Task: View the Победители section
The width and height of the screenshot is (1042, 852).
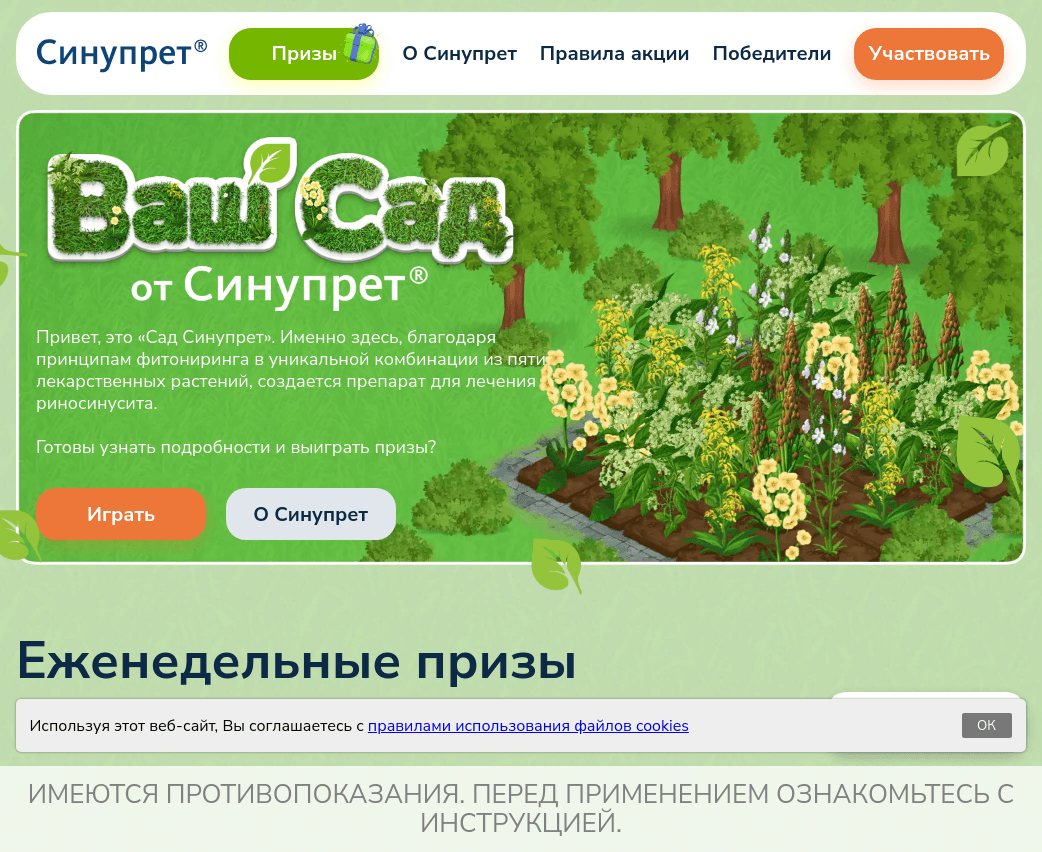Action: pyautogui.click(x=772, y=54)
